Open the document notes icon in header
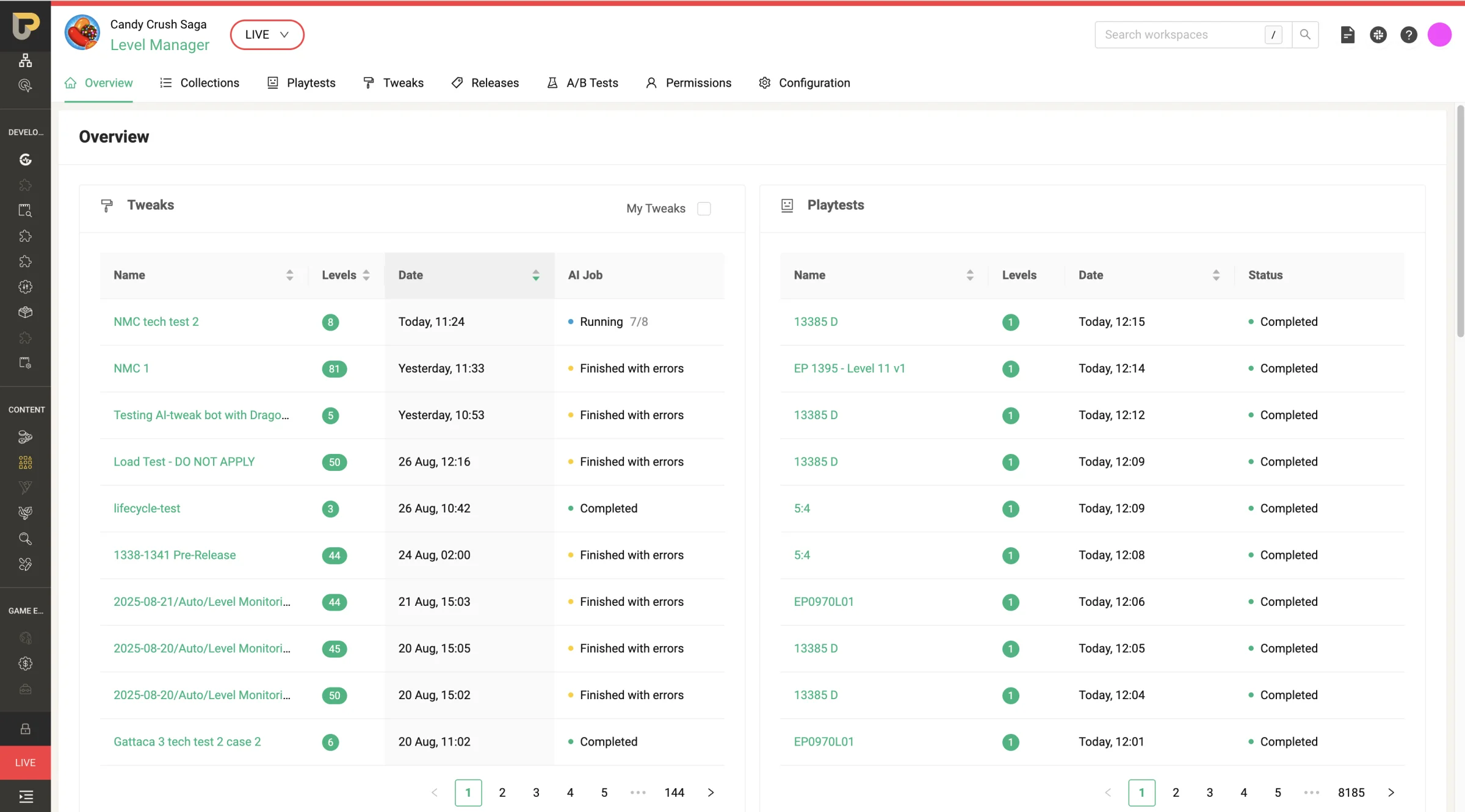The image size is (1465, 812). click(1348, 35)
